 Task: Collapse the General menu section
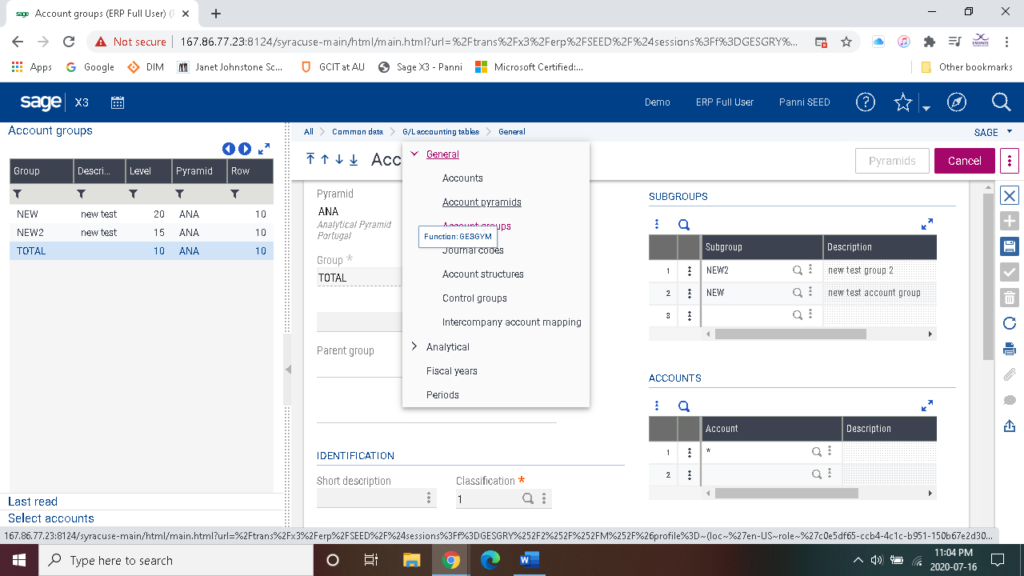(x=413, y=154)
